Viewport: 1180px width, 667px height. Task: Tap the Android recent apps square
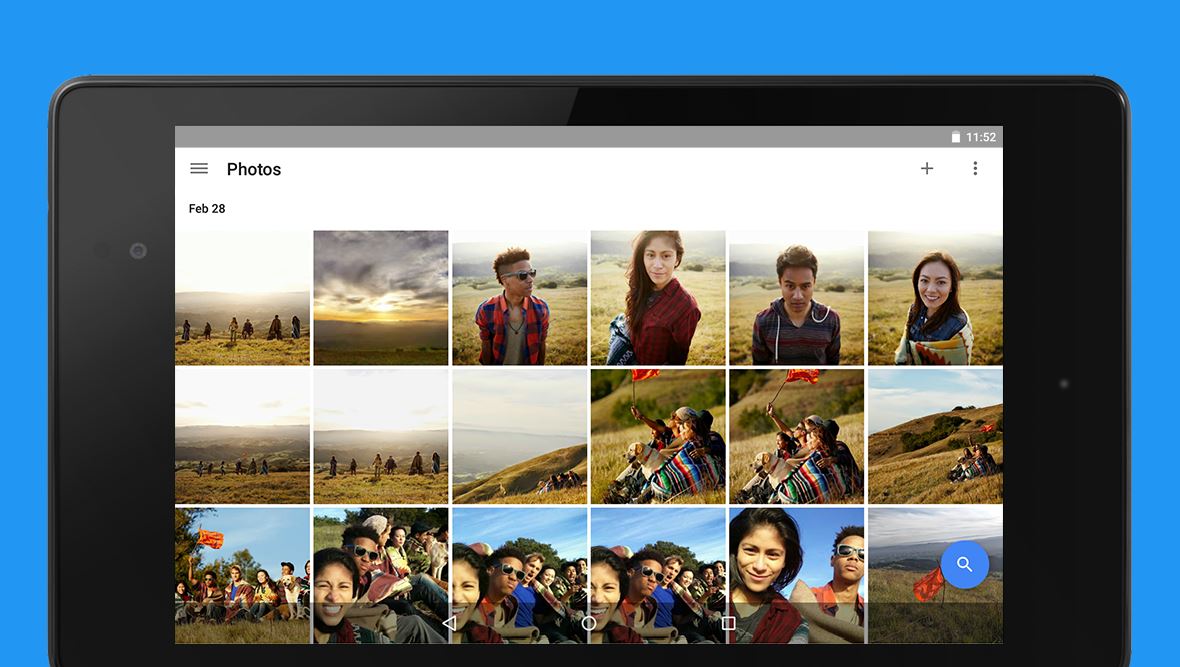(x=728, y=623)
